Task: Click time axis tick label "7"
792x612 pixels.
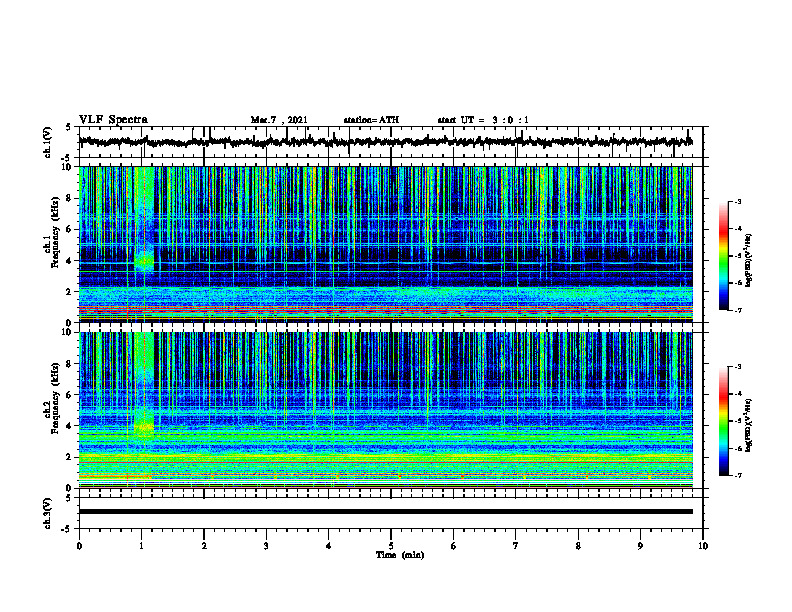Action: [x=516, y=546]
